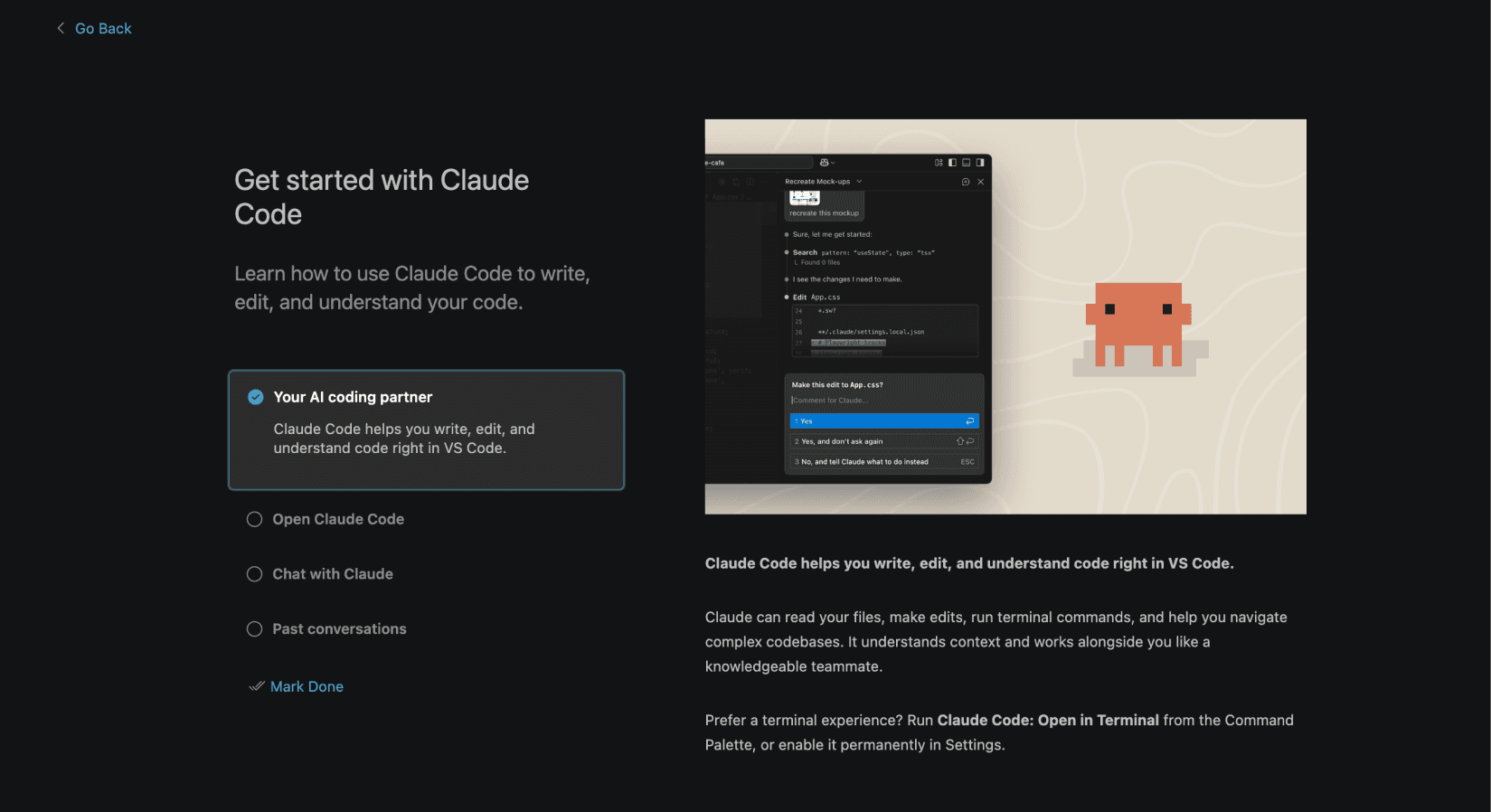Click the bold sentence below the preview image

[x=969, y=563]
